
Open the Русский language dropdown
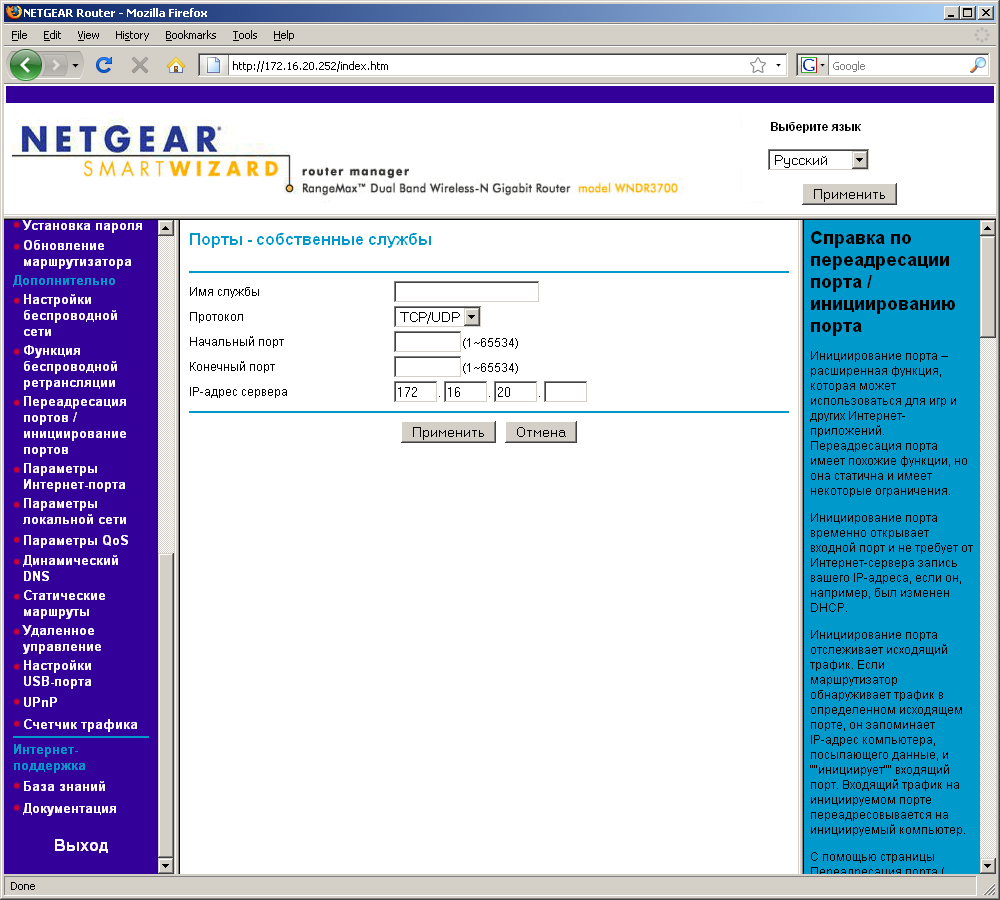coord(818,160)
